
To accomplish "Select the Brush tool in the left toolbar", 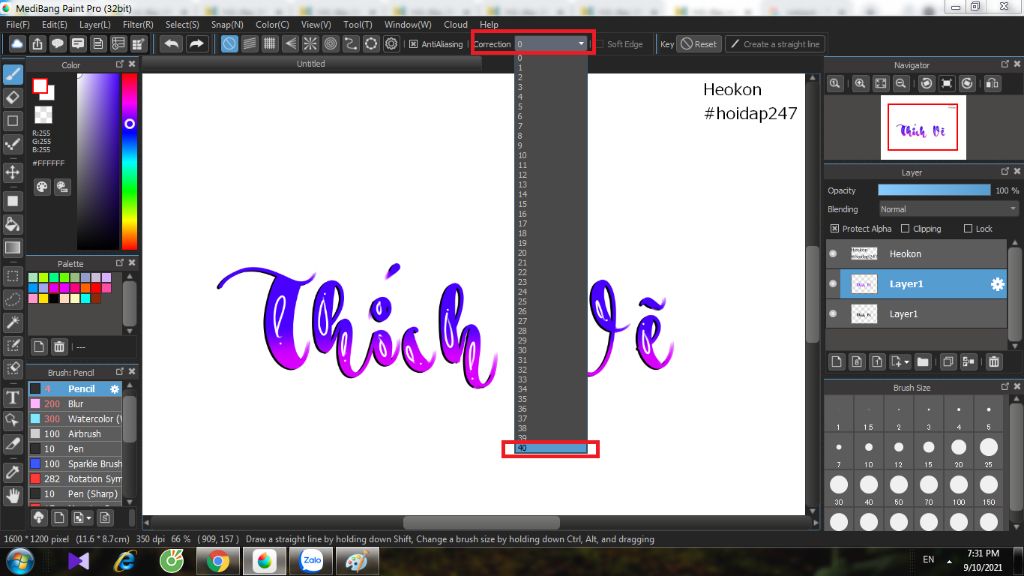I will (x=12, y=74).
